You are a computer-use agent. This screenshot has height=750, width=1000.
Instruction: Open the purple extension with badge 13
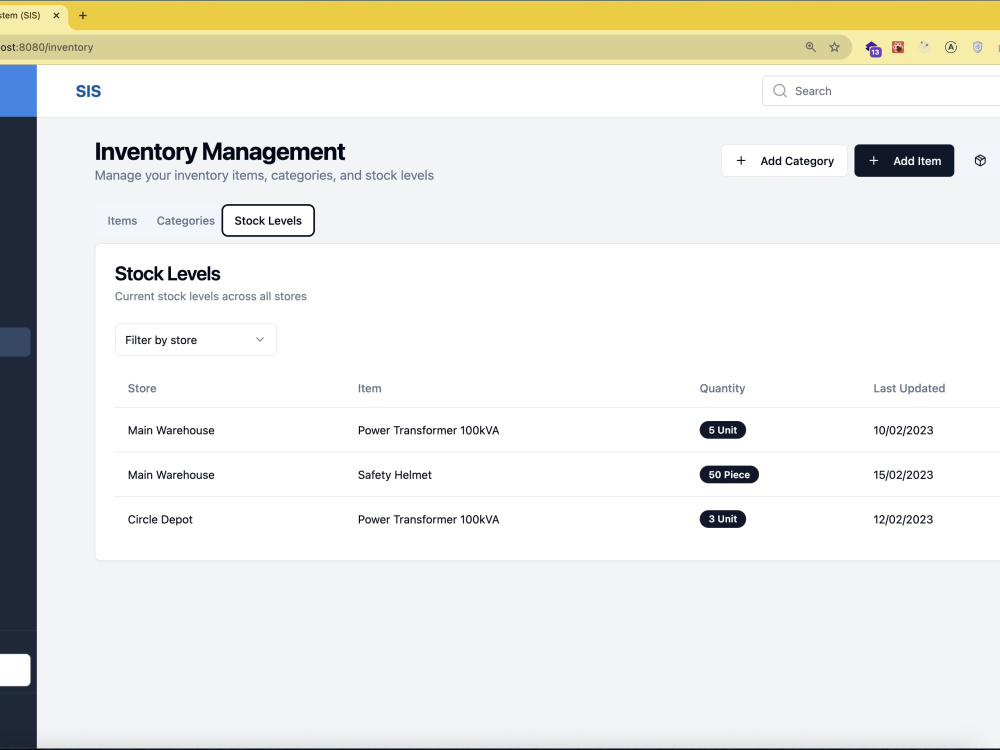coord(872,48)
